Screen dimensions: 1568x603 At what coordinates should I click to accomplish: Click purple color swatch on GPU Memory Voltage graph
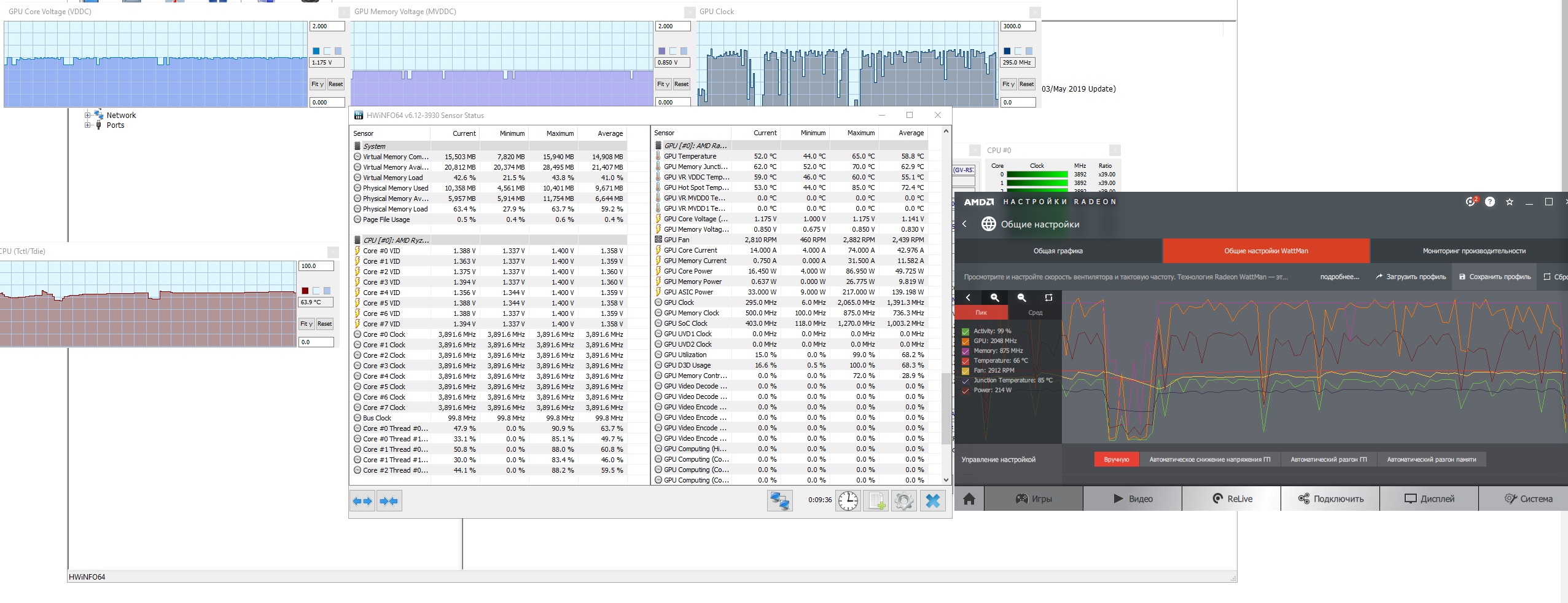coord(661,51)
